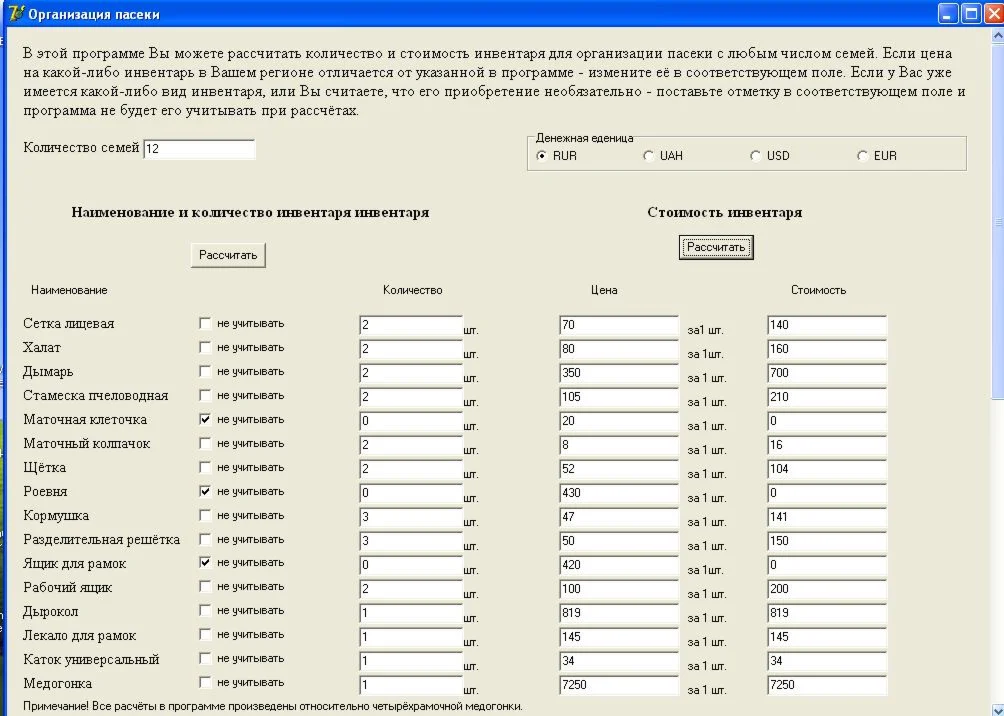Image resolution: width=1004 pixels, height=716 pixels.
Task: Focus the Количество семей input field
Action: pyautogui.click(x=199, y=149)
